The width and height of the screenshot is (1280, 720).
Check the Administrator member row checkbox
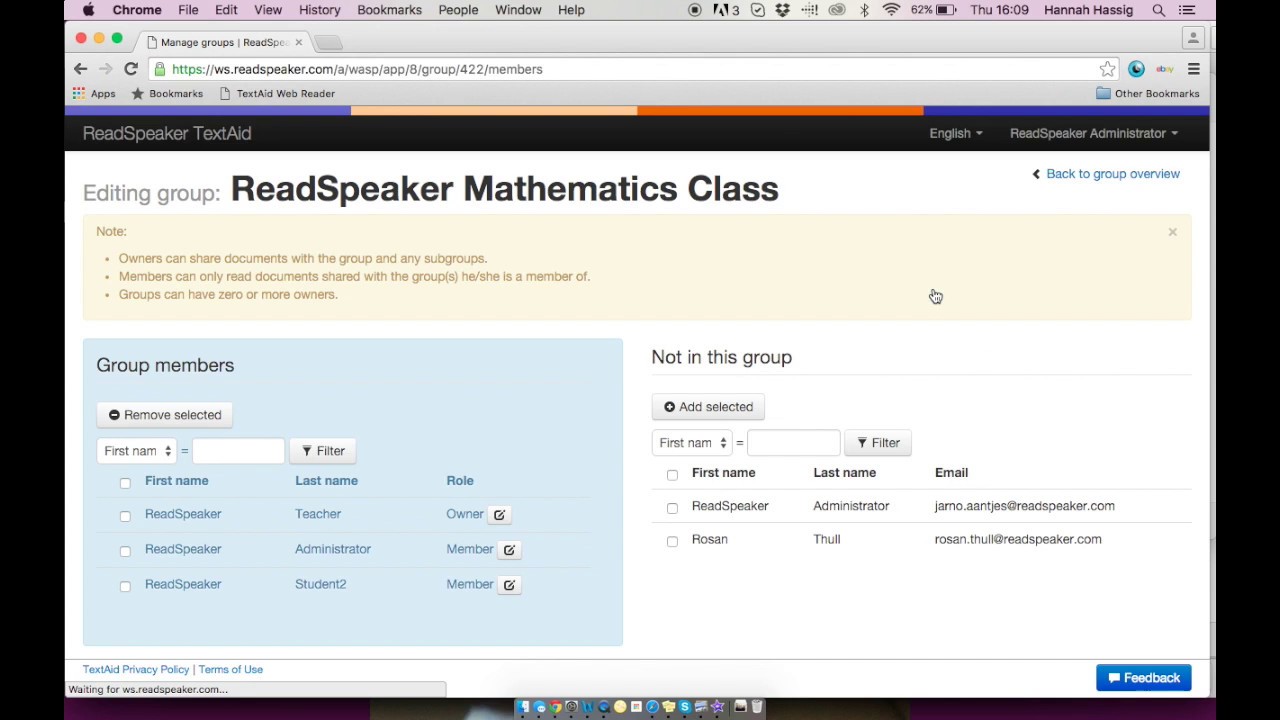[125, 551]
